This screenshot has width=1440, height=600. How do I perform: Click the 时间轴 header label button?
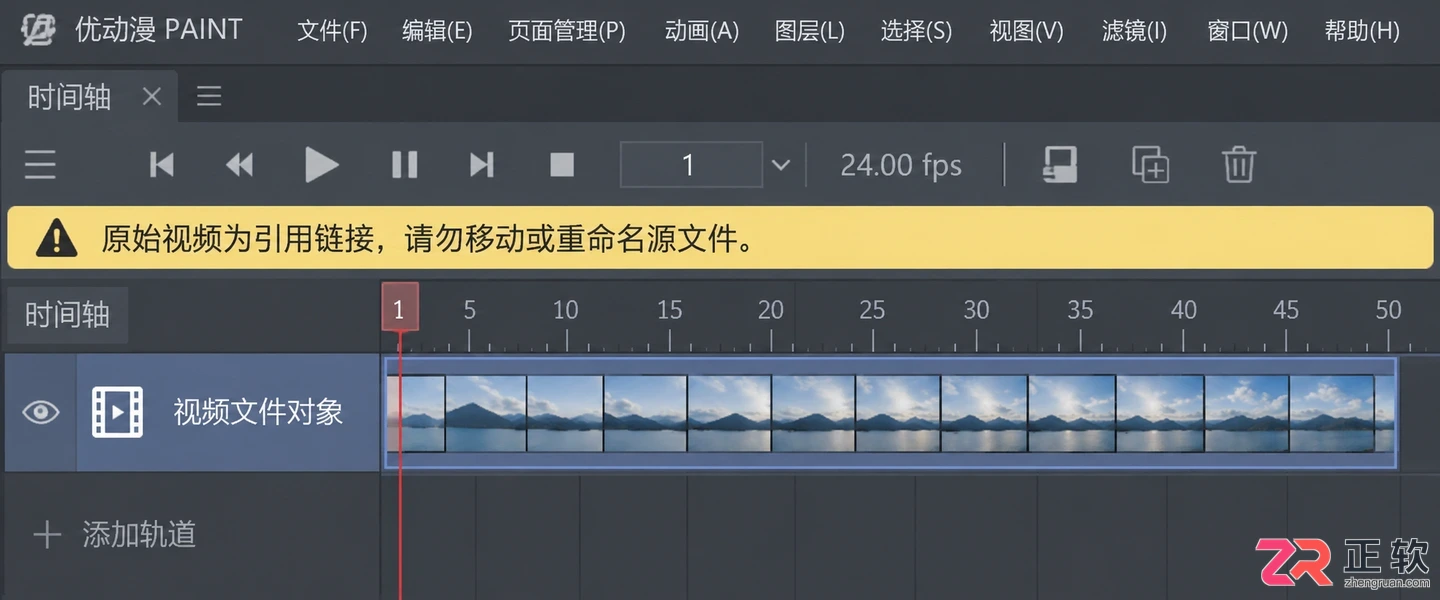(67, 315)
